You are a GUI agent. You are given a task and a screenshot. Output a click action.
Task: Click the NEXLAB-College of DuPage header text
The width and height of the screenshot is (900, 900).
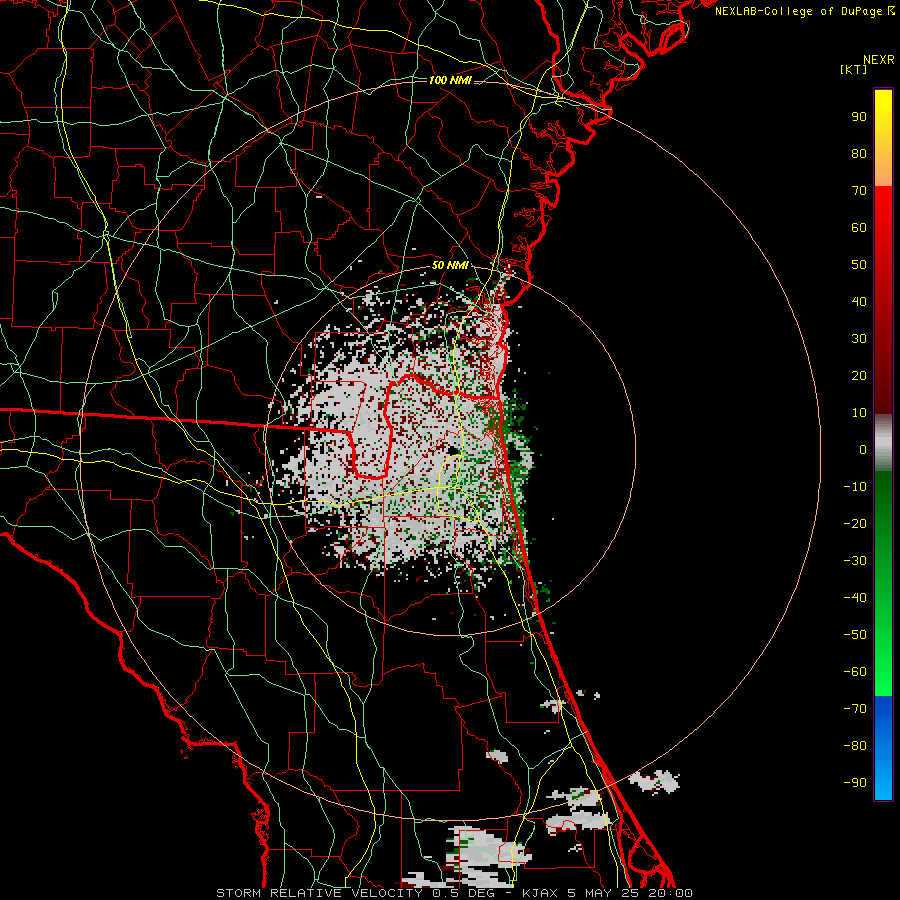coord(804,11)
